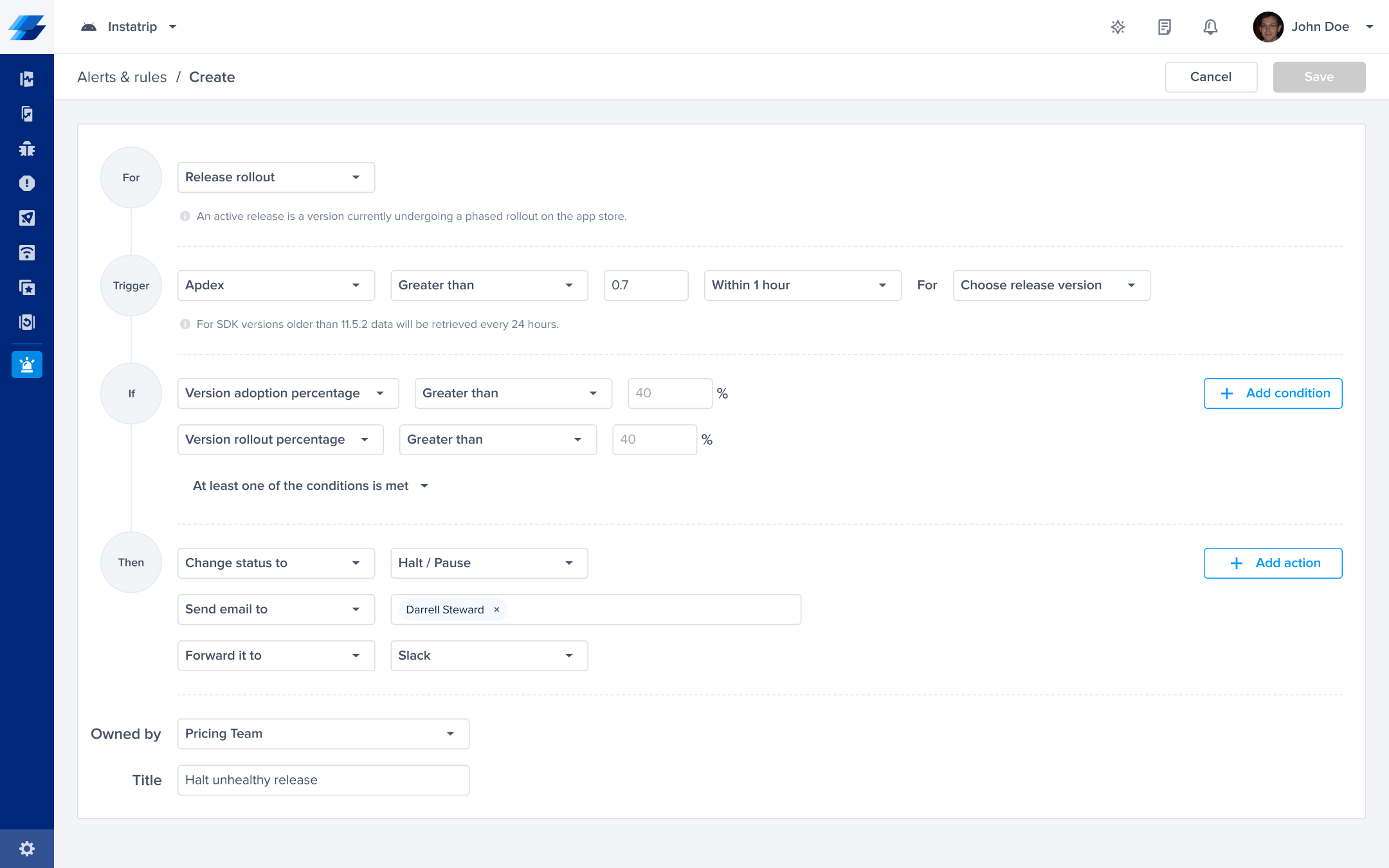Click the wifi network sidebar icon

point(27,253)
